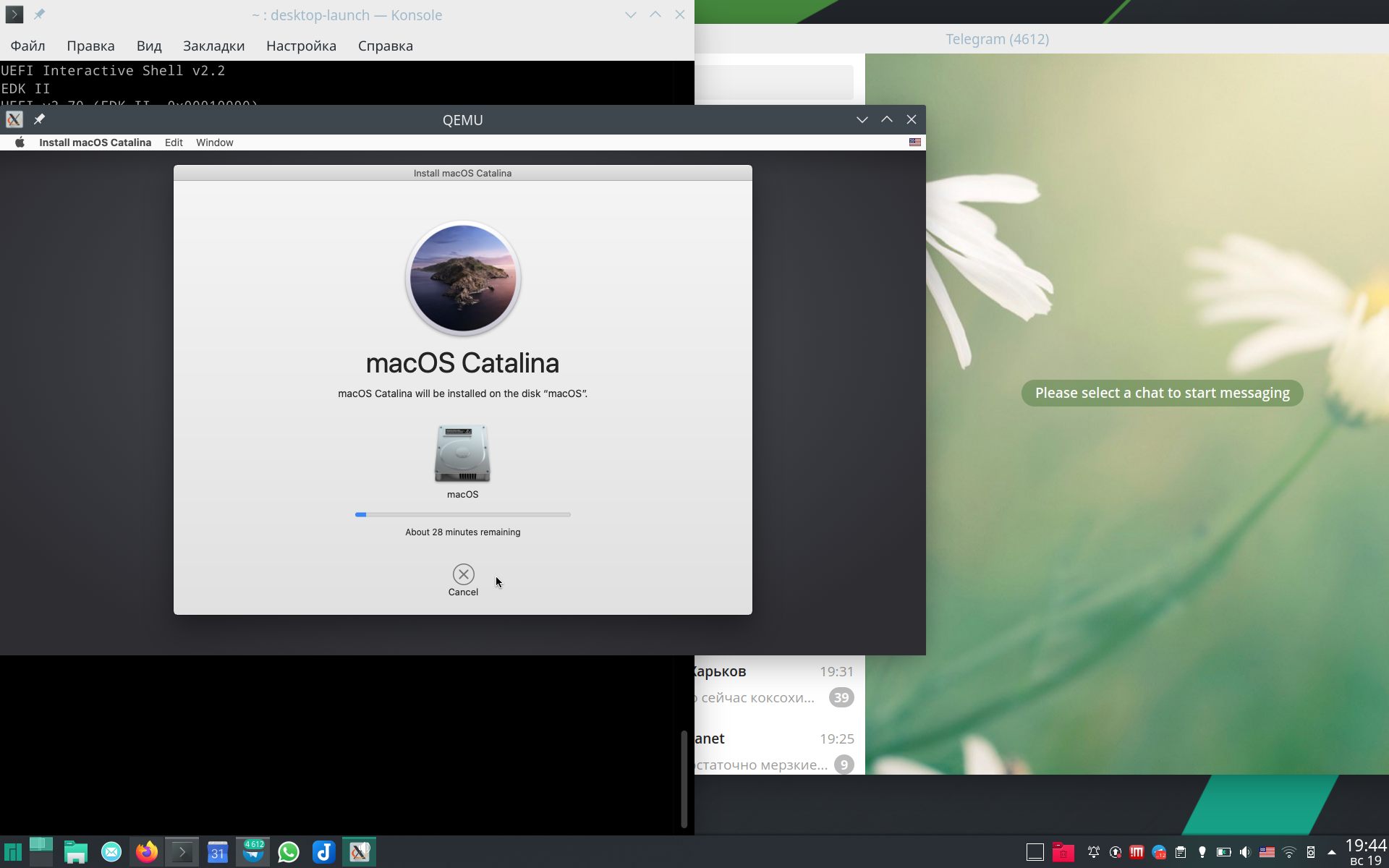
Task: Open the Настройка menu in Konsole
Action: [x=301, y=46]
